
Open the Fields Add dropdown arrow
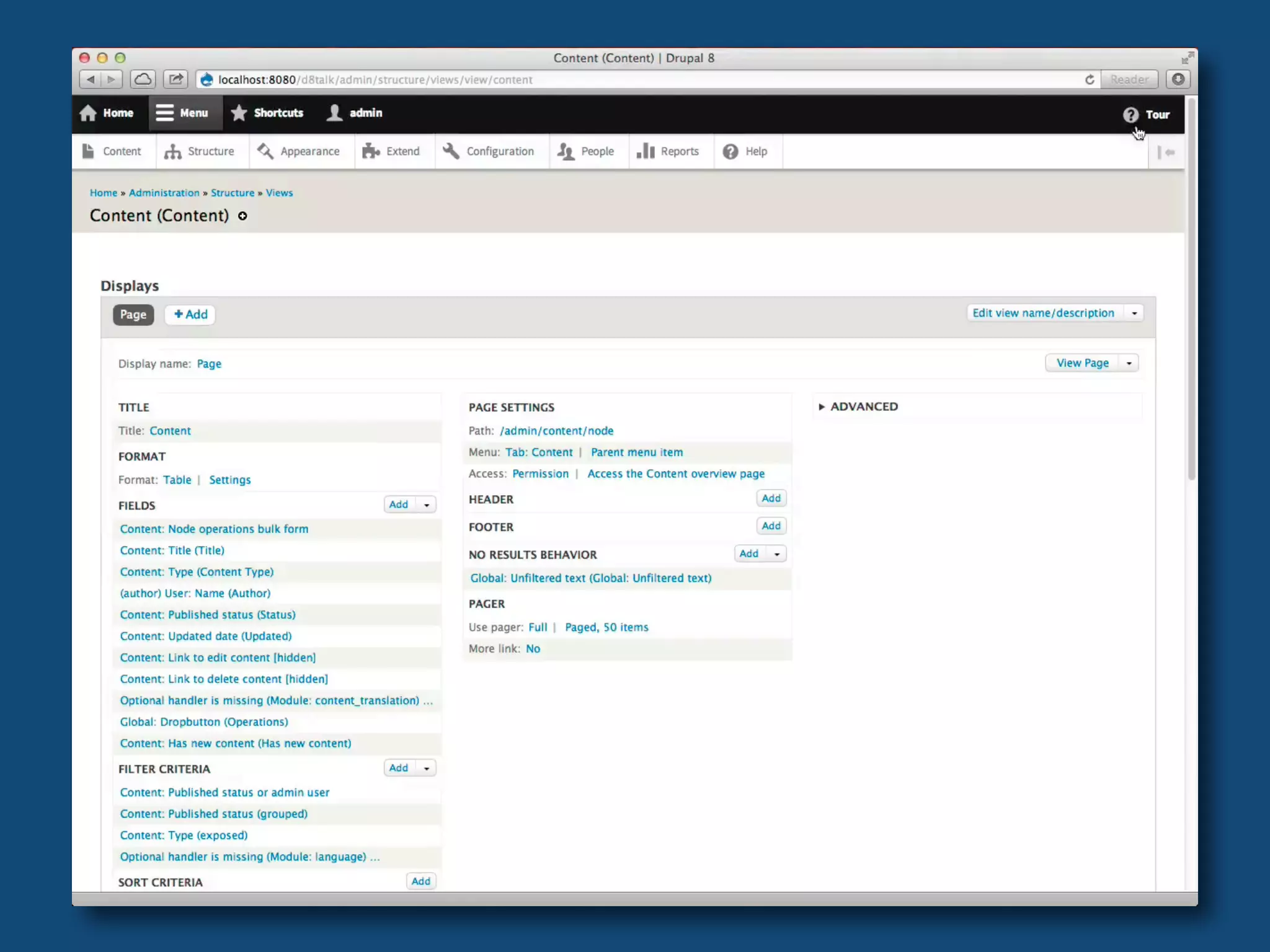427,505
